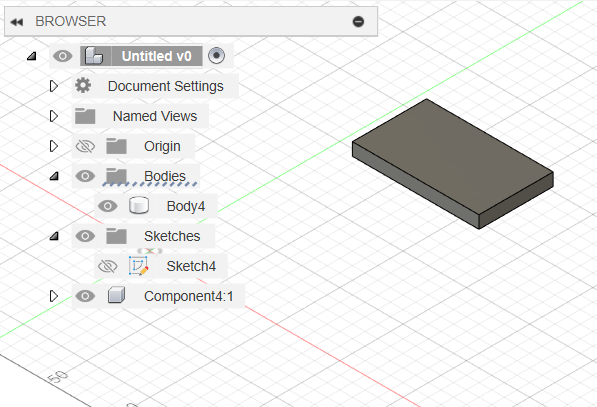Click the Sketches folder icon

pyautogui.click(x=116, y=236)
